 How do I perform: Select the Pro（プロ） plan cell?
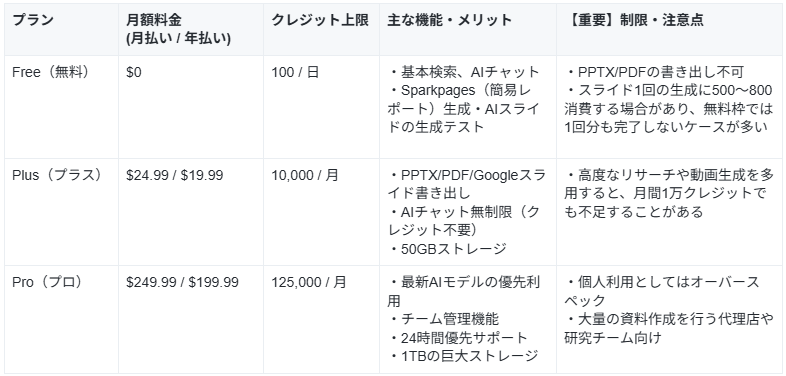coord(49,282)
